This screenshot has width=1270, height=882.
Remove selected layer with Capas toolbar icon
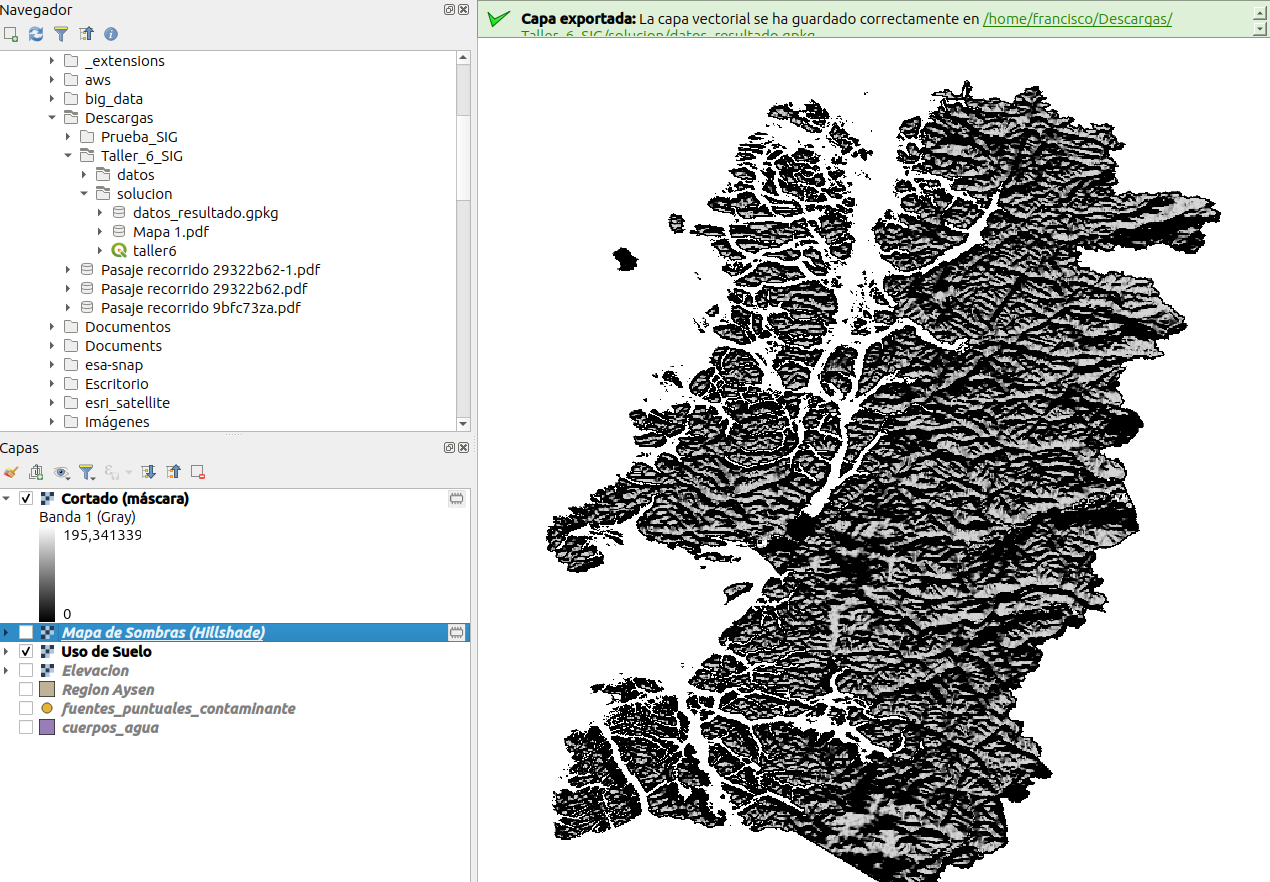coord(198,472)
